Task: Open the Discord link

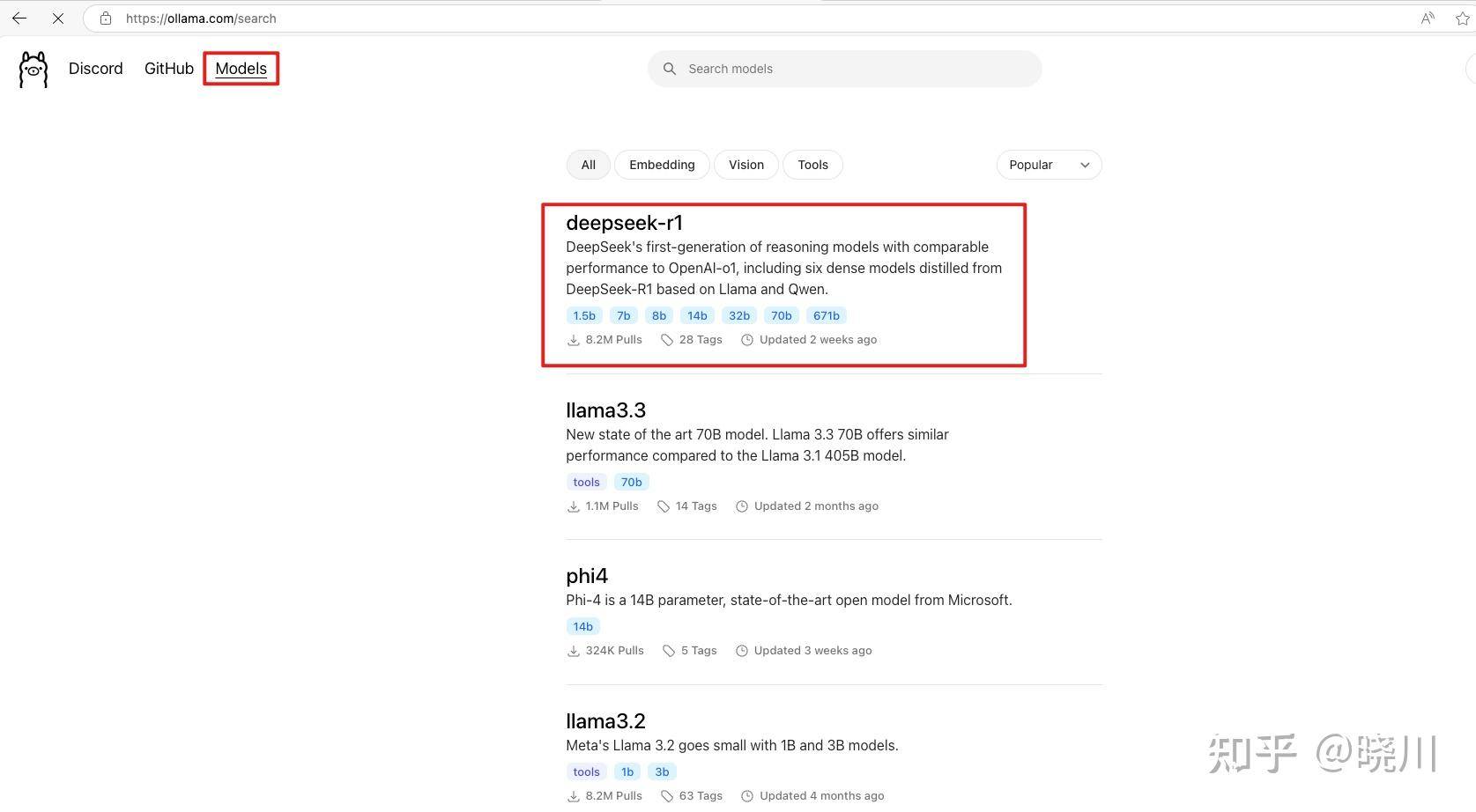Action: click(x=96, y=69)
